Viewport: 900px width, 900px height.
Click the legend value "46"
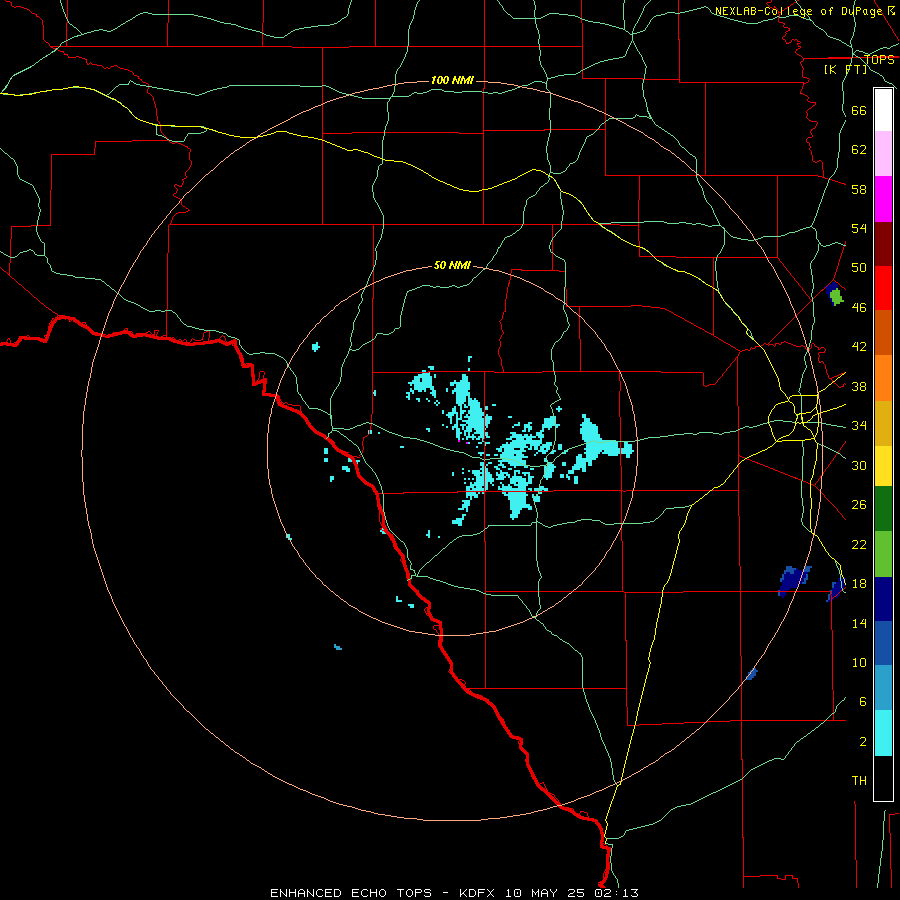pos(859,308)
